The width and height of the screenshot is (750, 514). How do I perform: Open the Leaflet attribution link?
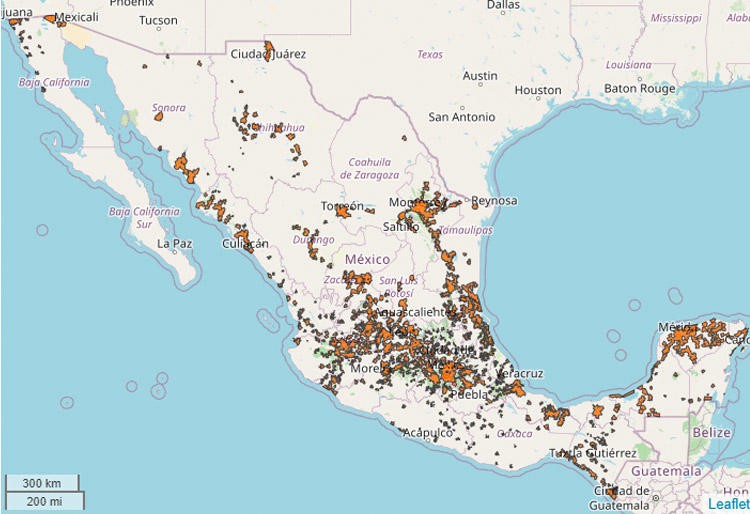click(730, 503)
